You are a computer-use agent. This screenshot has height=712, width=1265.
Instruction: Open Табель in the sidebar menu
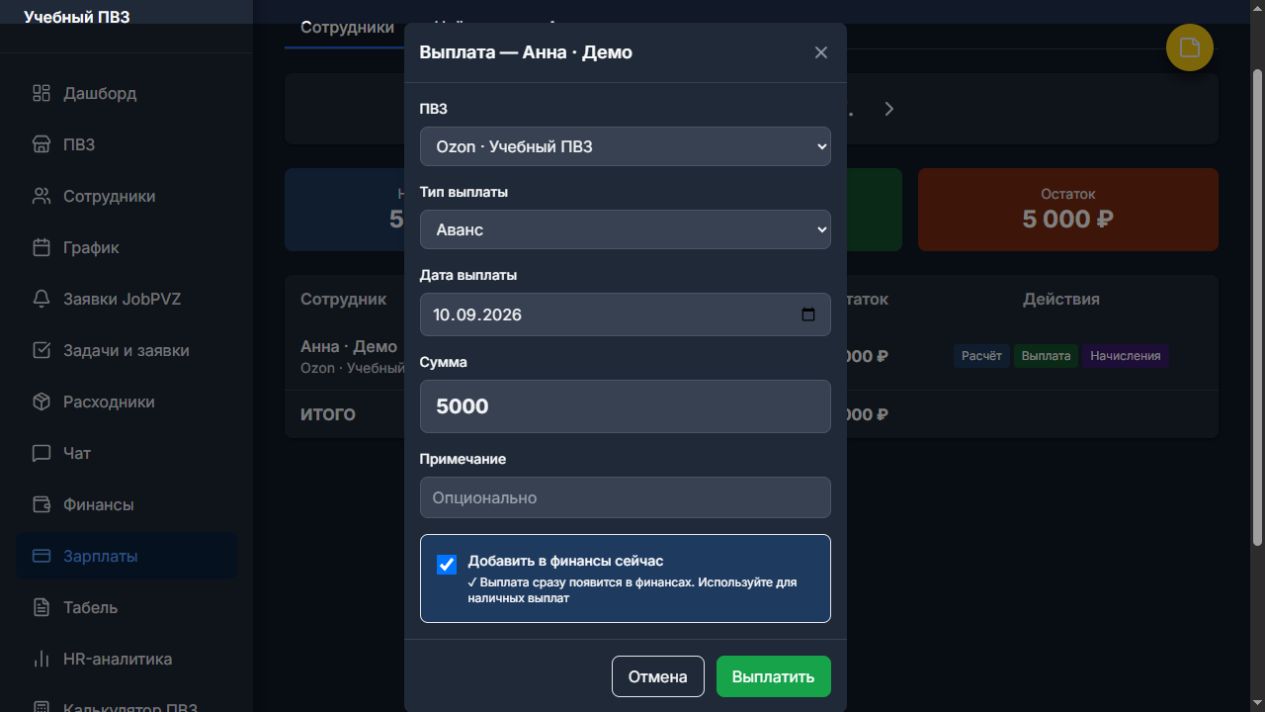pos(126,607)
